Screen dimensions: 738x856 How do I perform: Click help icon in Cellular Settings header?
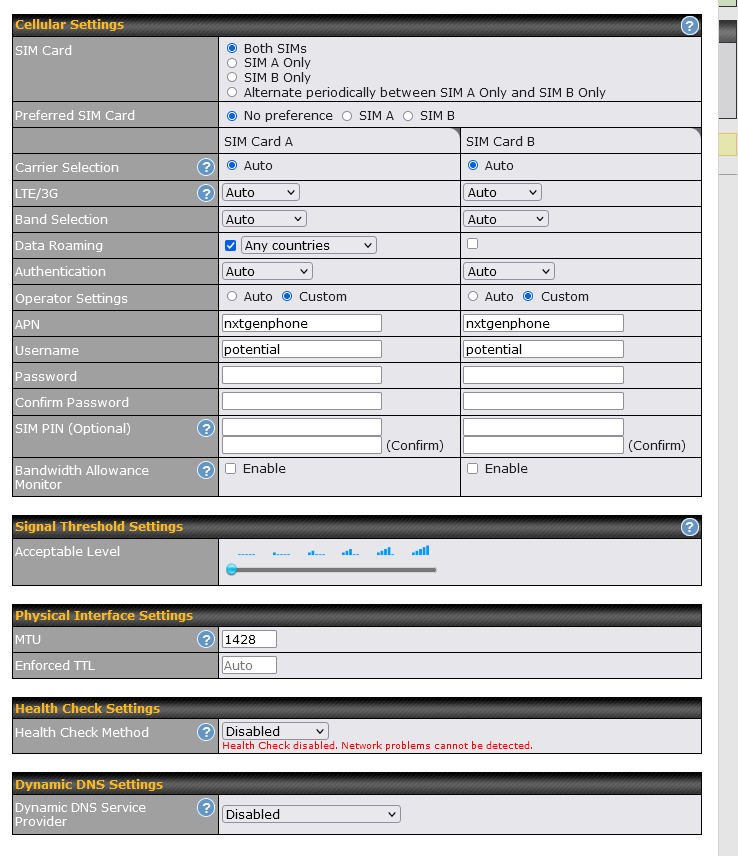click(689, 25)
